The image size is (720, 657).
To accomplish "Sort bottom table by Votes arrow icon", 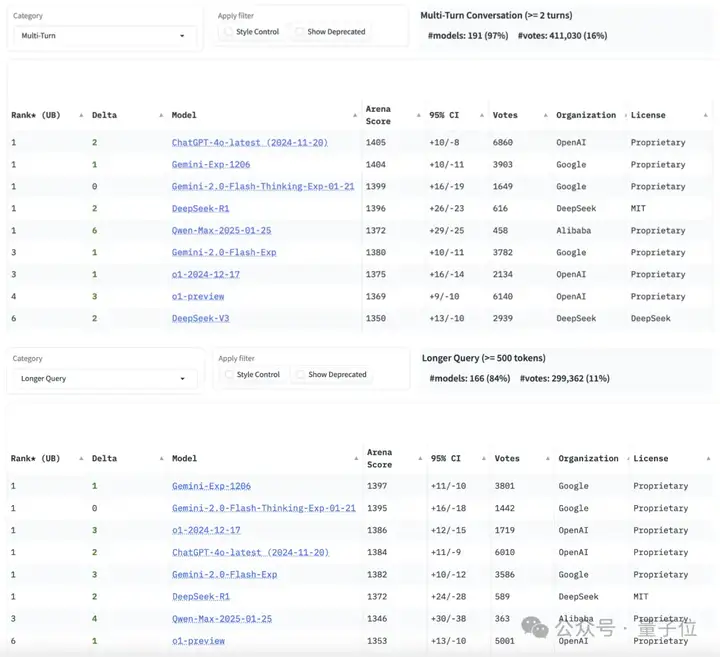I will tap(547, 459).
